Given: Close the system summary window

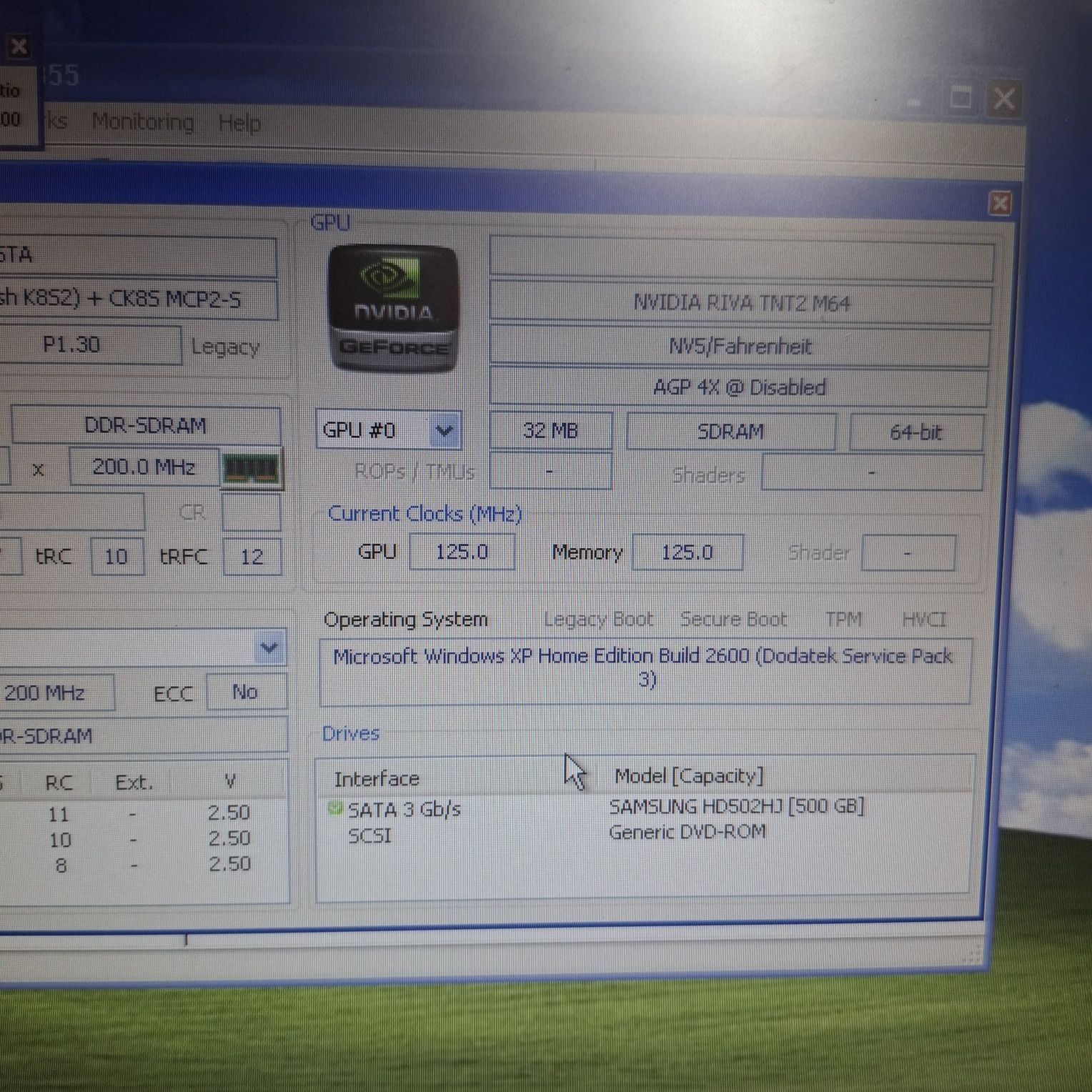Looking at the screenshot, I should tap(1001, 204).
